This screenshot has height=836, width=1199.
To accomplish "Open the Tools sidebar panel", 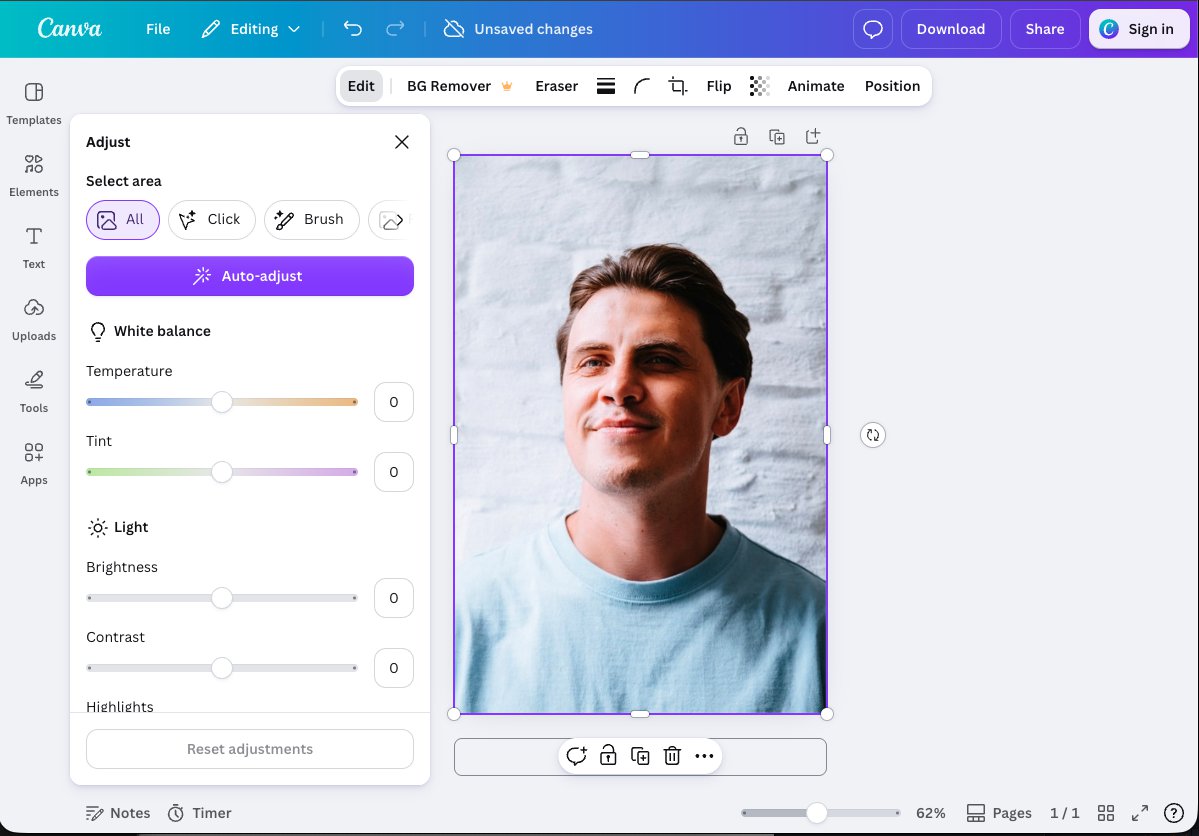I will coord(34,391).
